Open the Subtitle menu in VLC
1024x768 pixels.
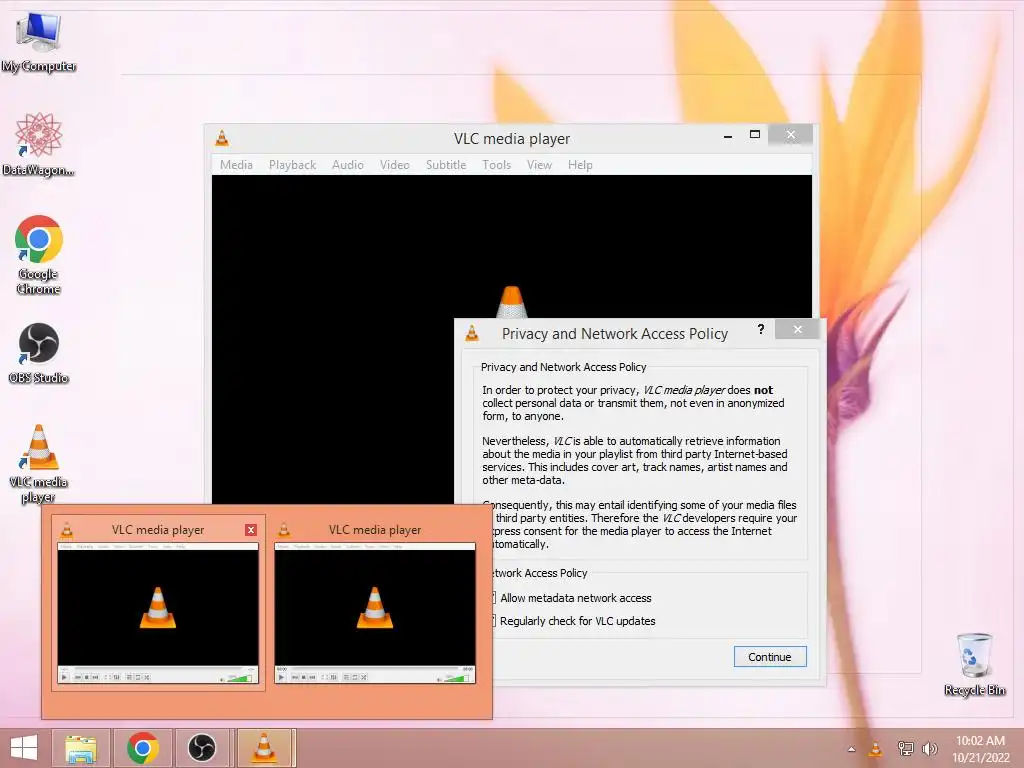pos(446,165)
